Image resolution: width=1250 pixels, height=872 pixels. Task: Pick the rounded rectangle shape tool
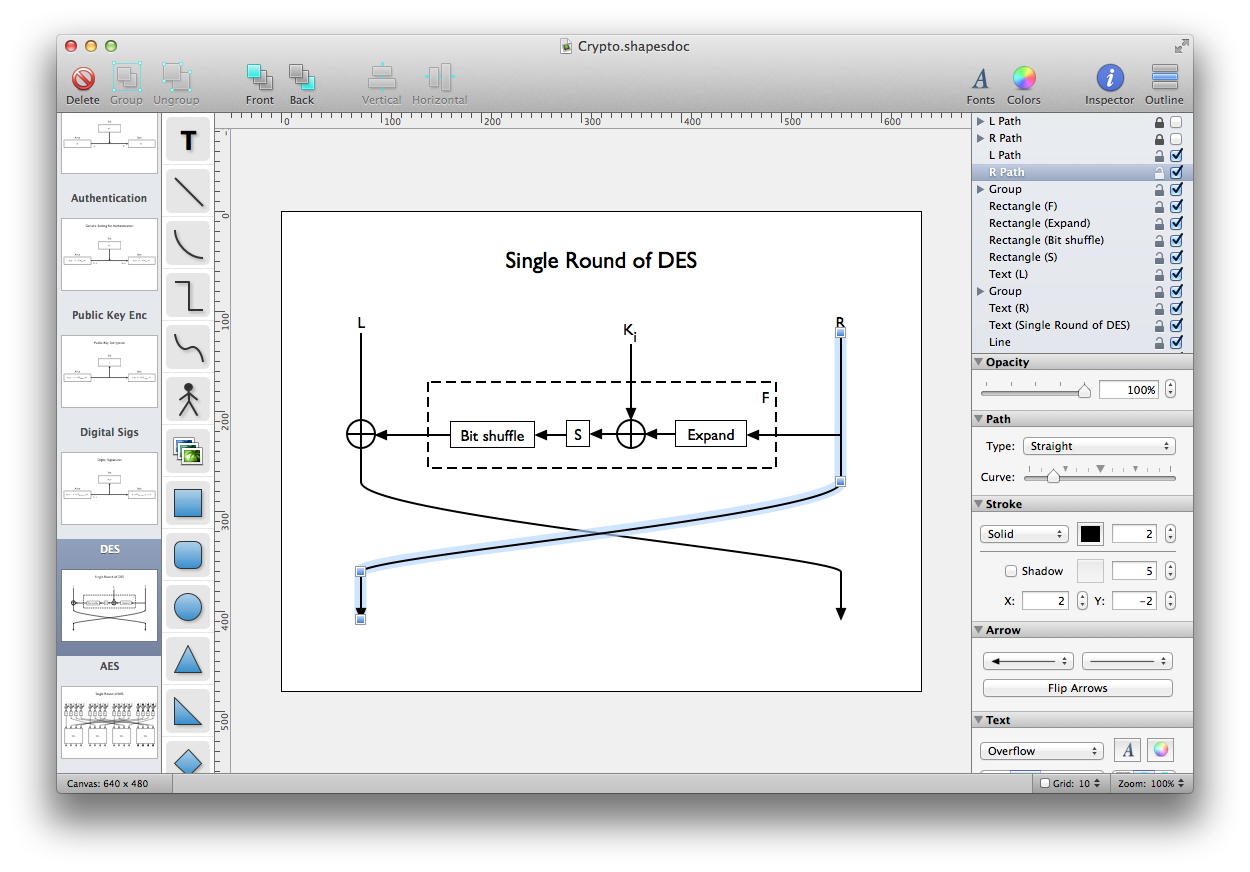tap(187, 554)
